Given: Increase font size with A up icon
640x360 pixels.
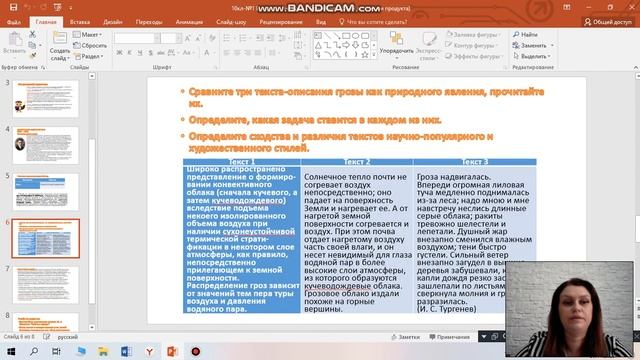Looking at the screenshot, I should [x=188, y=38].
